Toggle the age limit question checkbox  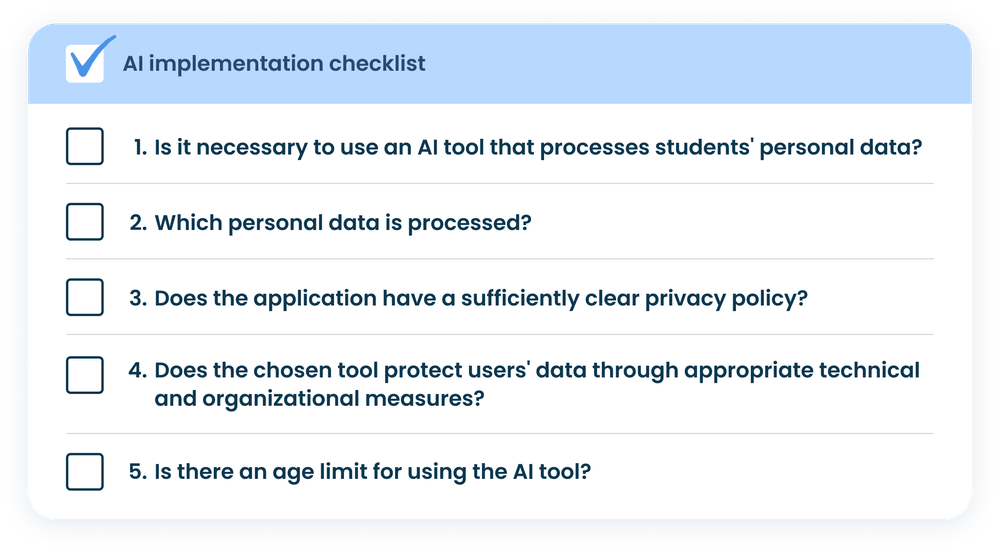(85, 471)
